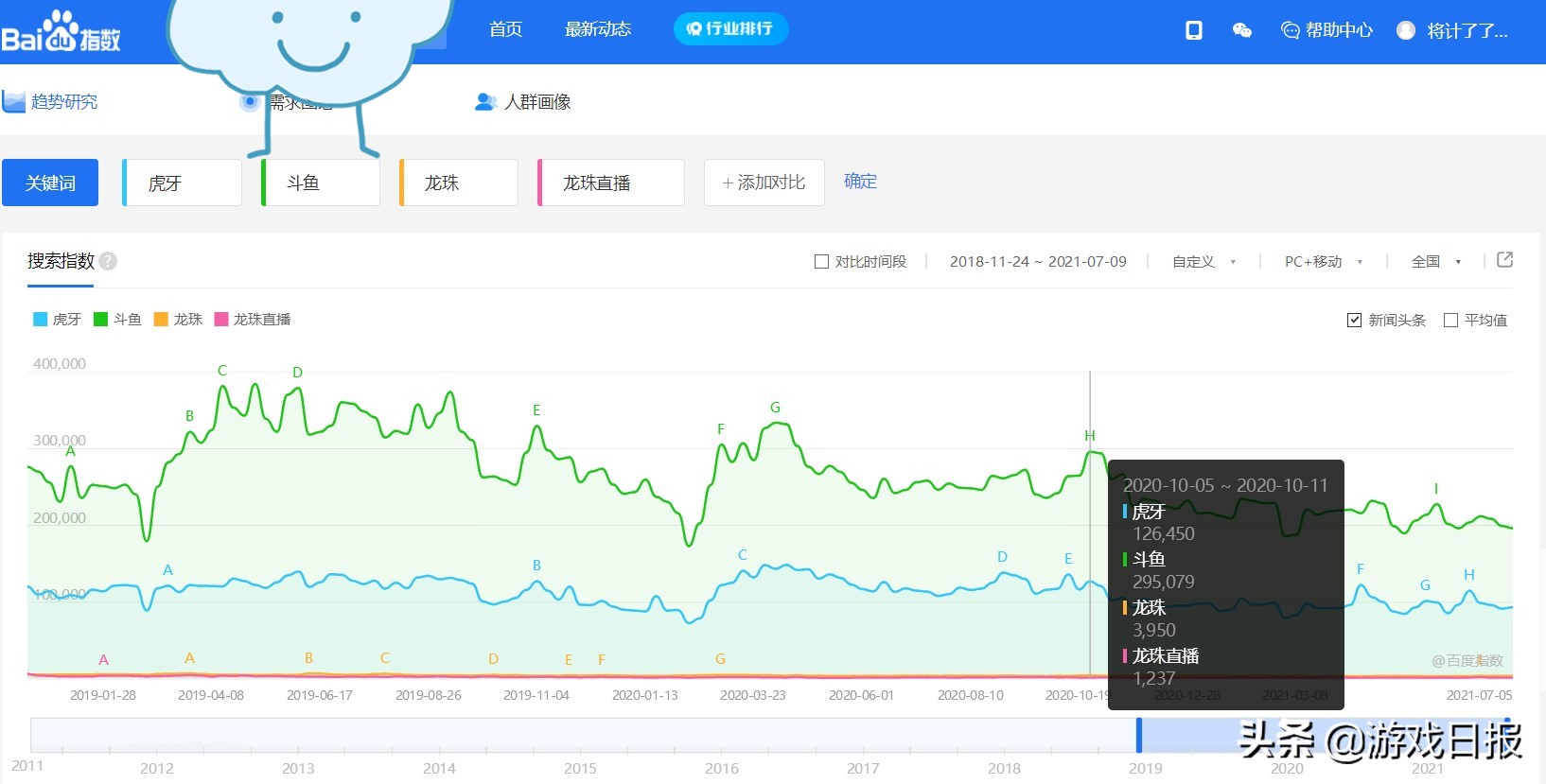Click the 人群画像 people icon
This screenshot has width=1546, height=784.
coord(485,101)
